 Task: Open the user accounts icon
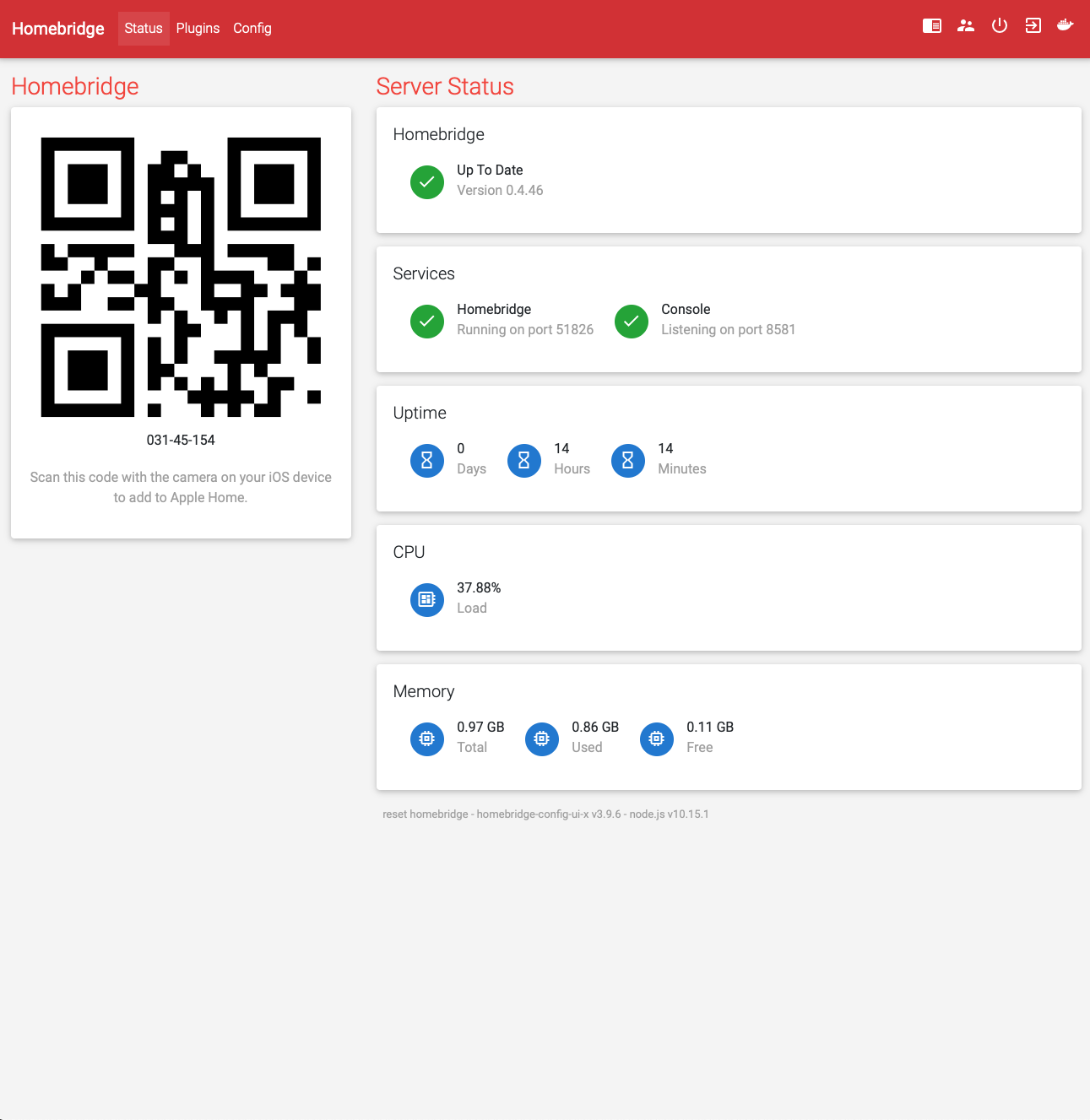966,26
